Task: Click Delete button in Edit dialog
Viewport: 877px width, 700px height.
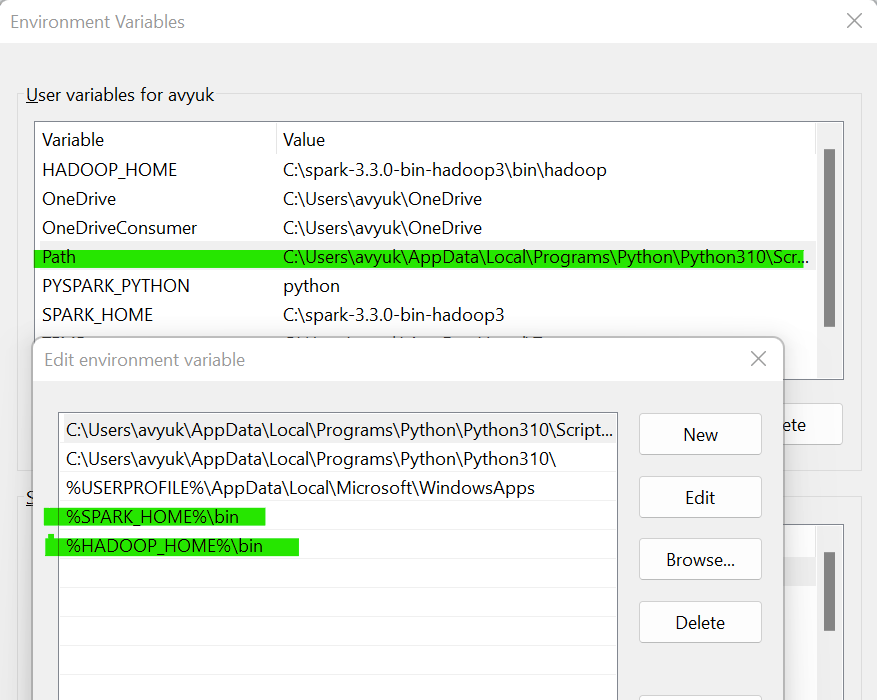Action: [700, 622]
